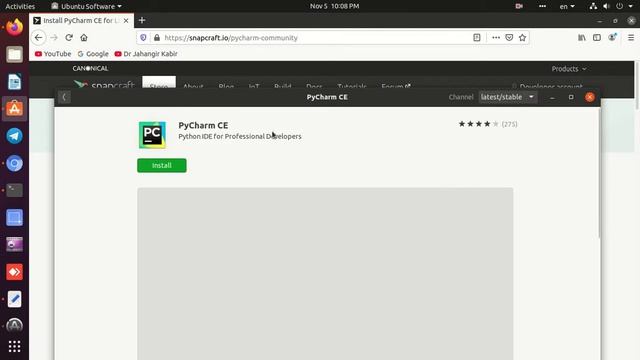Open Firefox account icon

(x=612, y=38)
